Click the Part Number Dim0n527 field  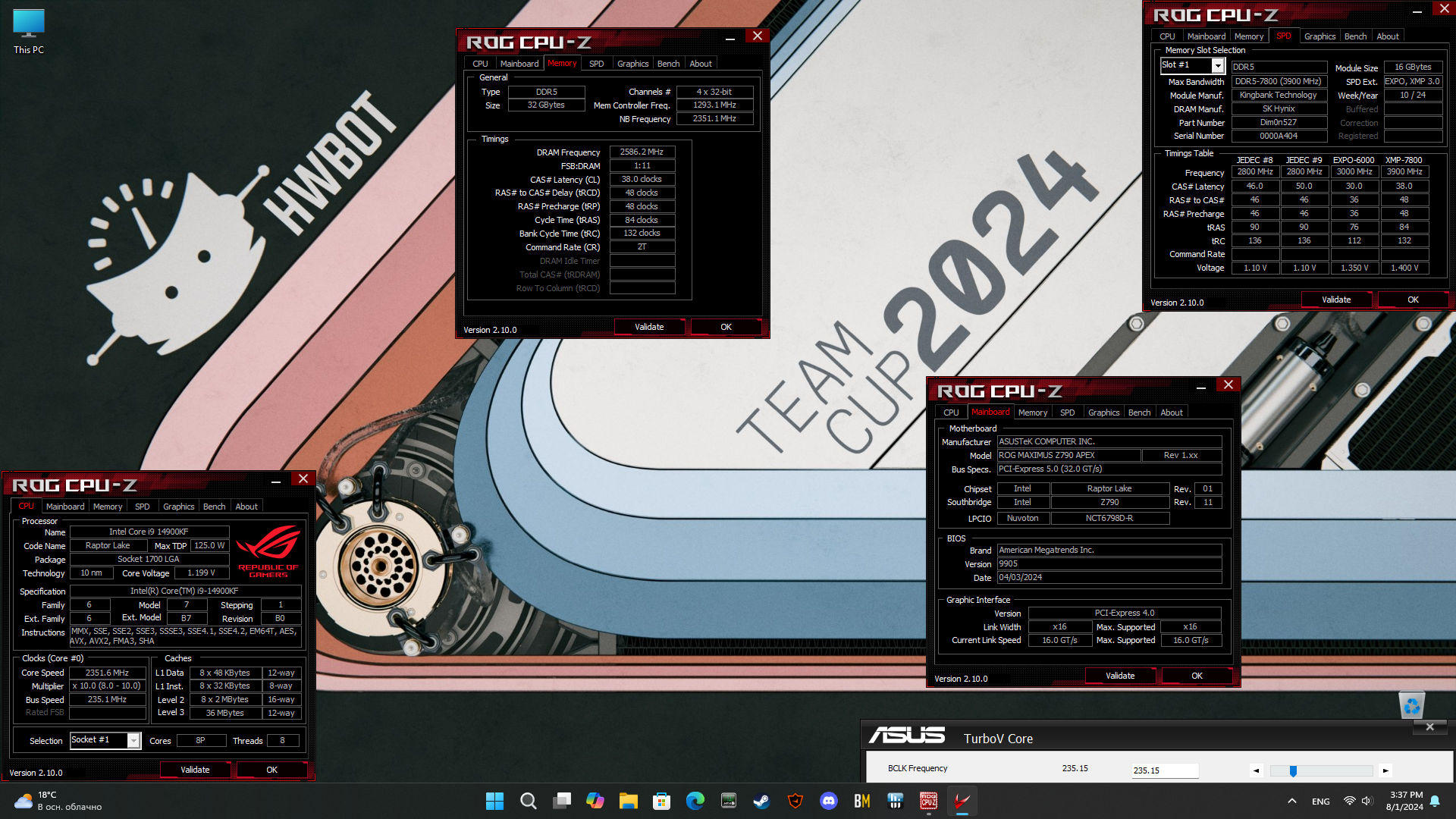click(x=1279, y=123)
